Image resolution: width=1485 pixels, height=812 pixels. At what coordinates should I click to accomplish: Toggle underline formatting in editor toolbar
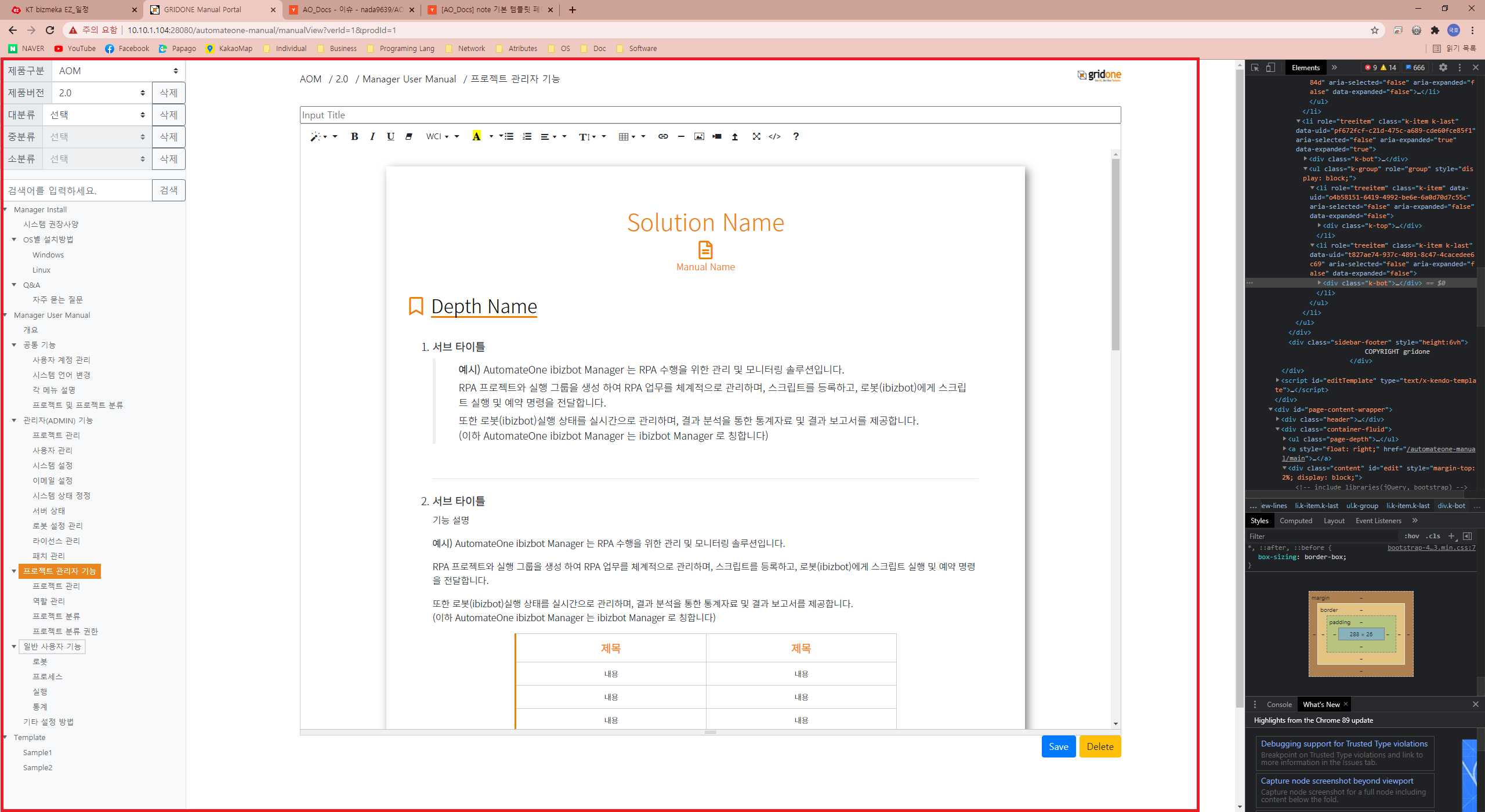click(x=390, y=136)
